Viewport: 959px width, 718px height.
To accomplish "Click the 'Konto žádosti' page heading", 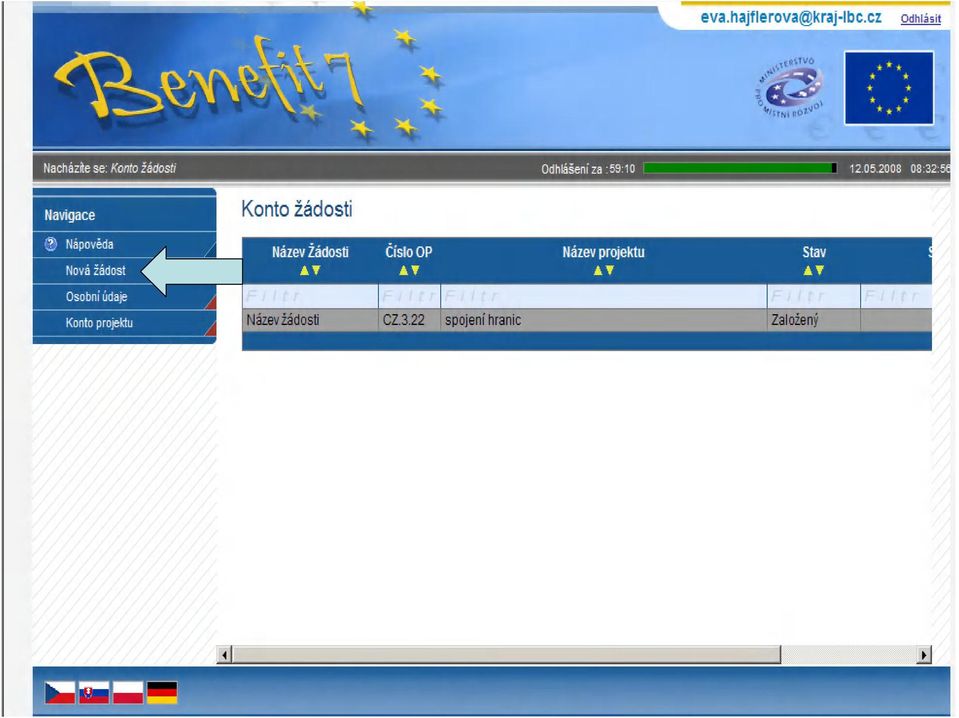I will 297,209.
